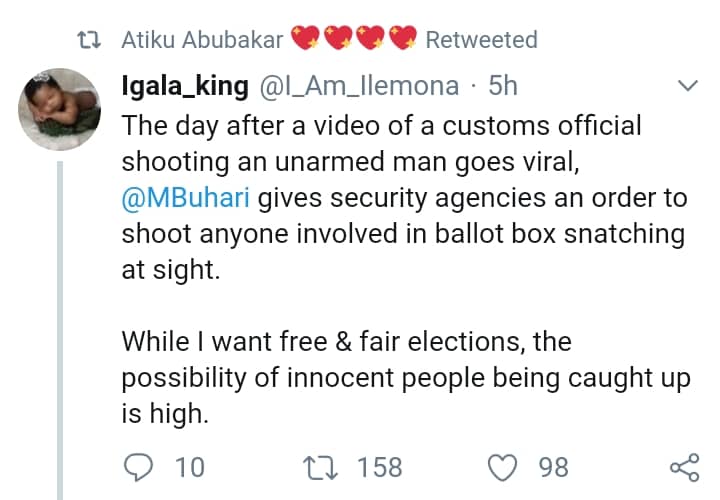Viewport: 720px width, 500px height.
Task: Click the reply speech bubble icon
Action: click(140, 467)
